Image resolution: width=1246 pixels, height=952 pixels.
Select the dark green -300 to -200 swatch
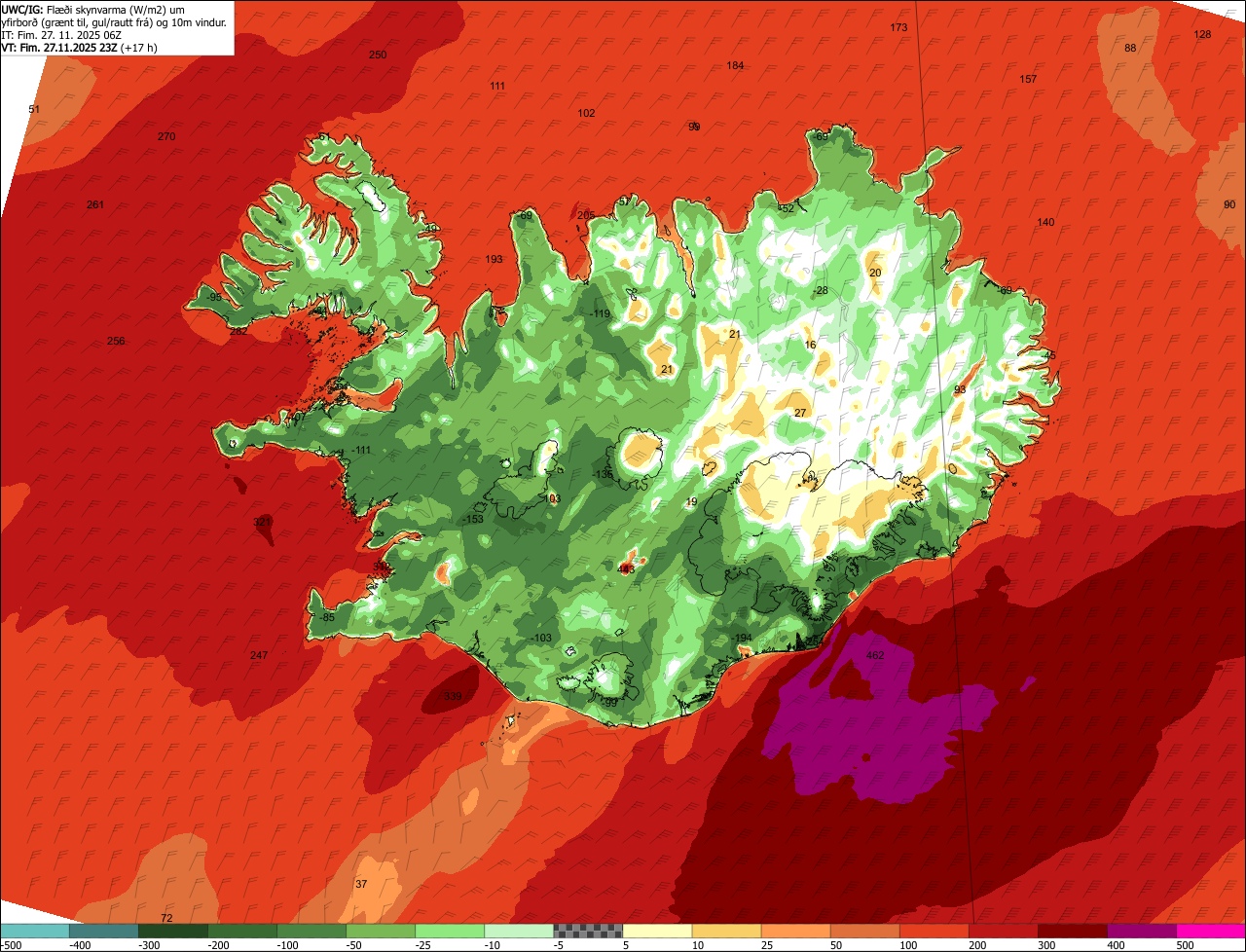click(172, 931)
